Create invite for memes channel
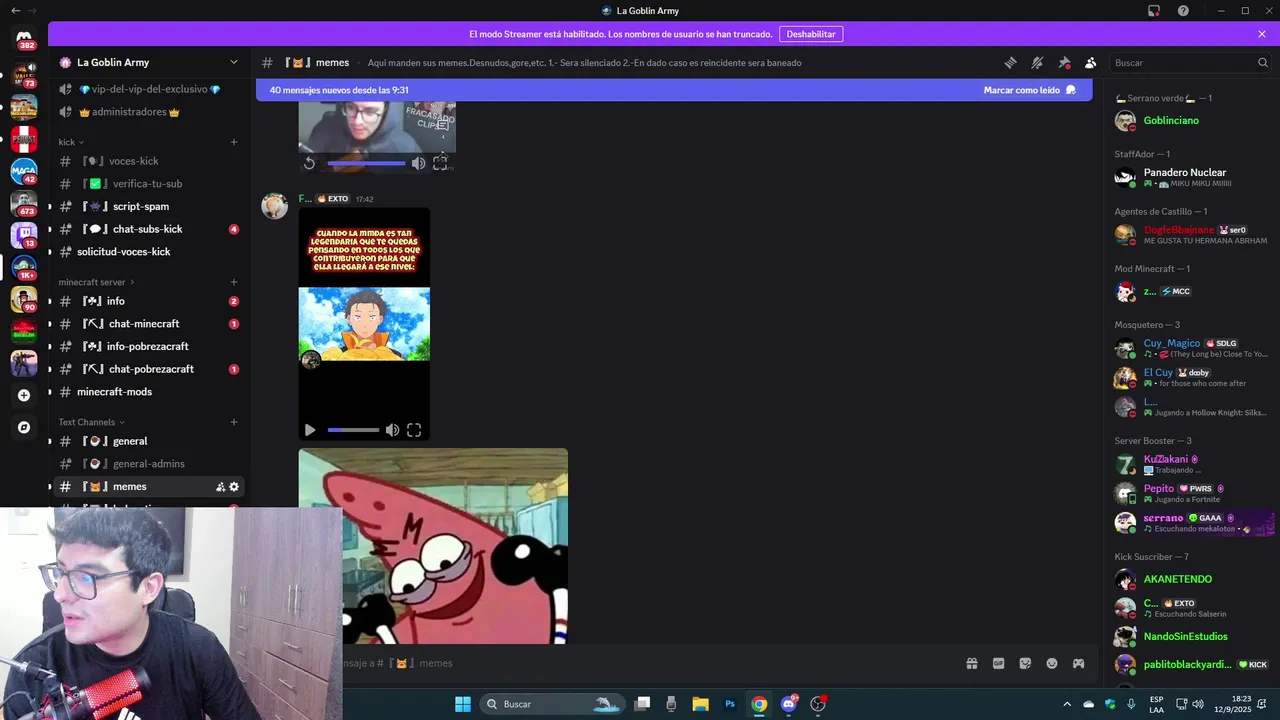This screenshot has width=1280, height=720. (x=220, y=487)
